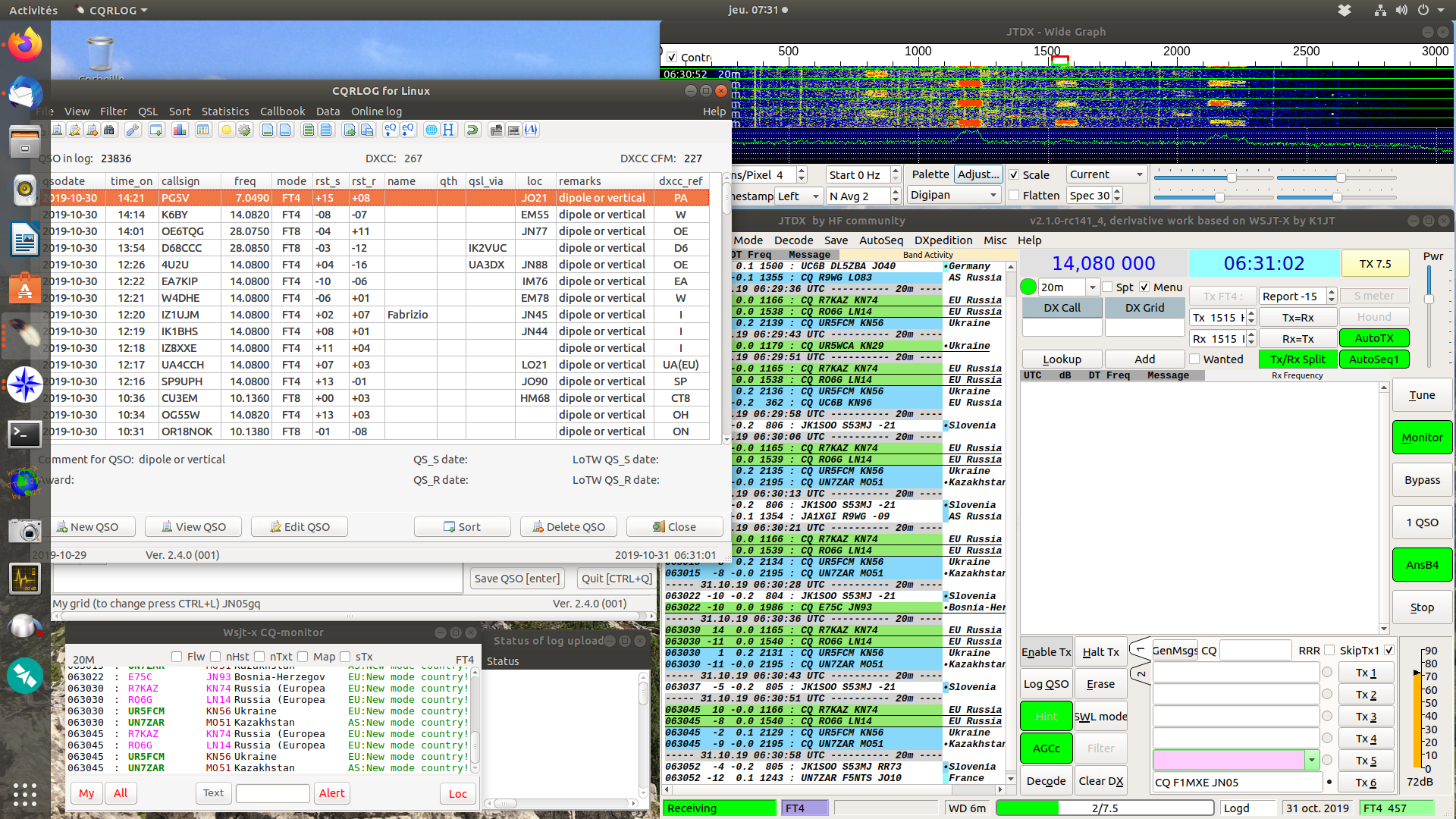This screenshot has width=1456, height=819.
Task: Click inside the DX Call input field
Action: tap(1062, 328)
